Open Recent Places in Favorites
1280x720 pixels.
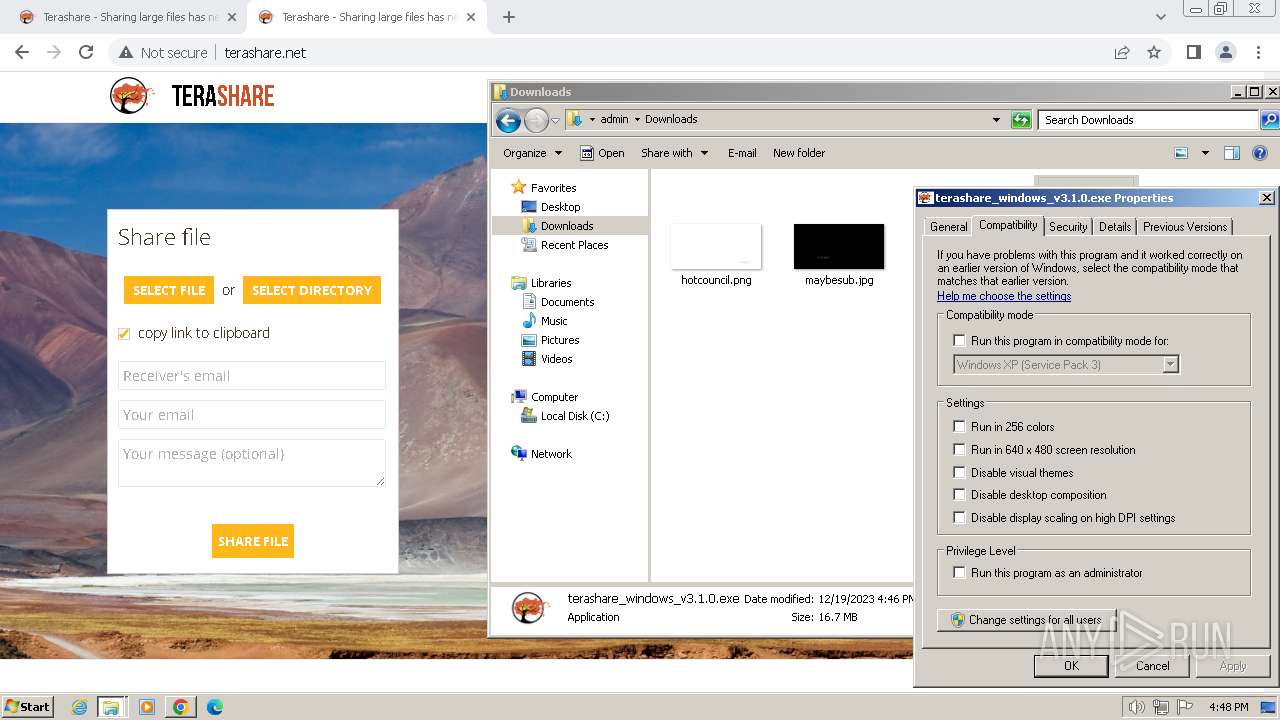565,245
